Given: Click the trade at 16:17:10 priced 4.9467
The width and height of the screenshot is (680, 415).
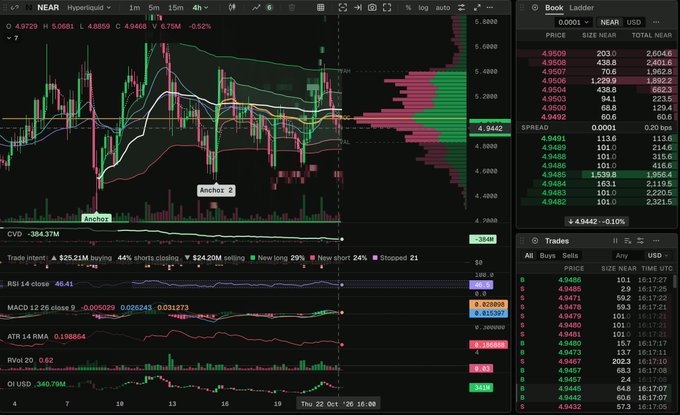Looking at the screenshot, I should click(x=595, y=361).
